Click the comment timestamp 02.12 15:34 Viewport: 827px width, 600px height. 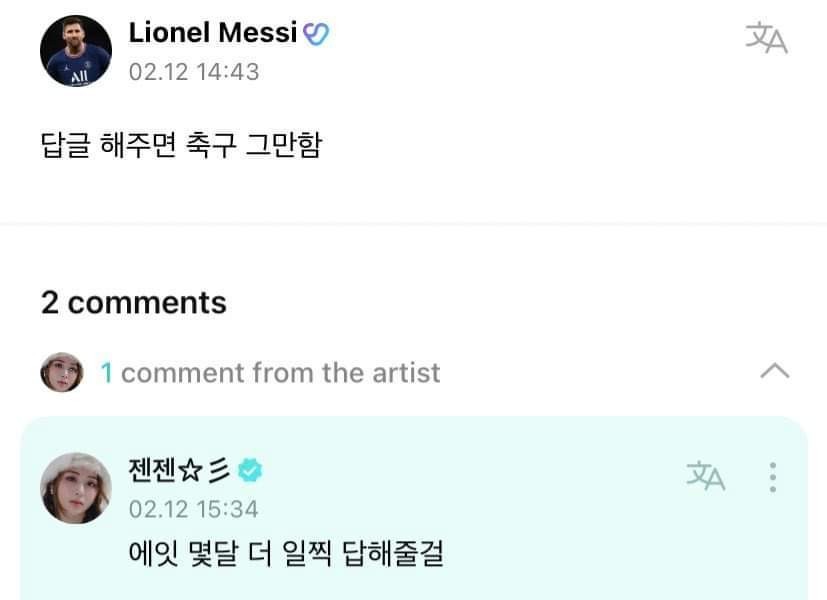193,509
